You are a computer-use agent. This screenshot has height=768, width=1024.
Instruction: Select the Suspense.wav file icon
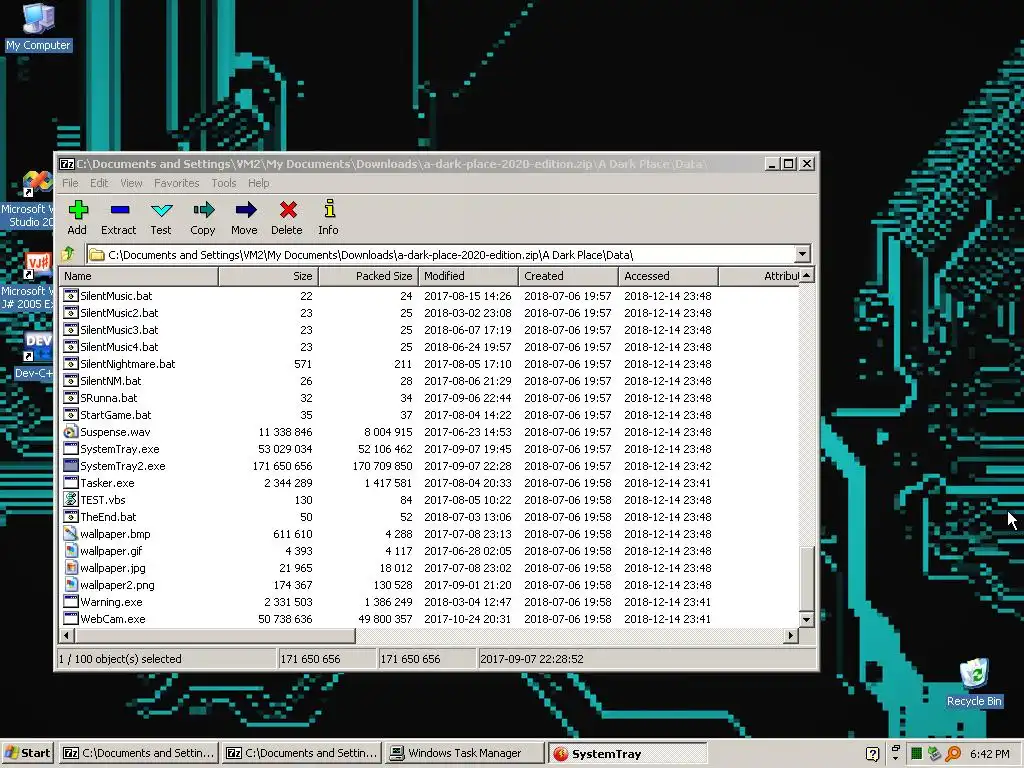tap(71, 432)
